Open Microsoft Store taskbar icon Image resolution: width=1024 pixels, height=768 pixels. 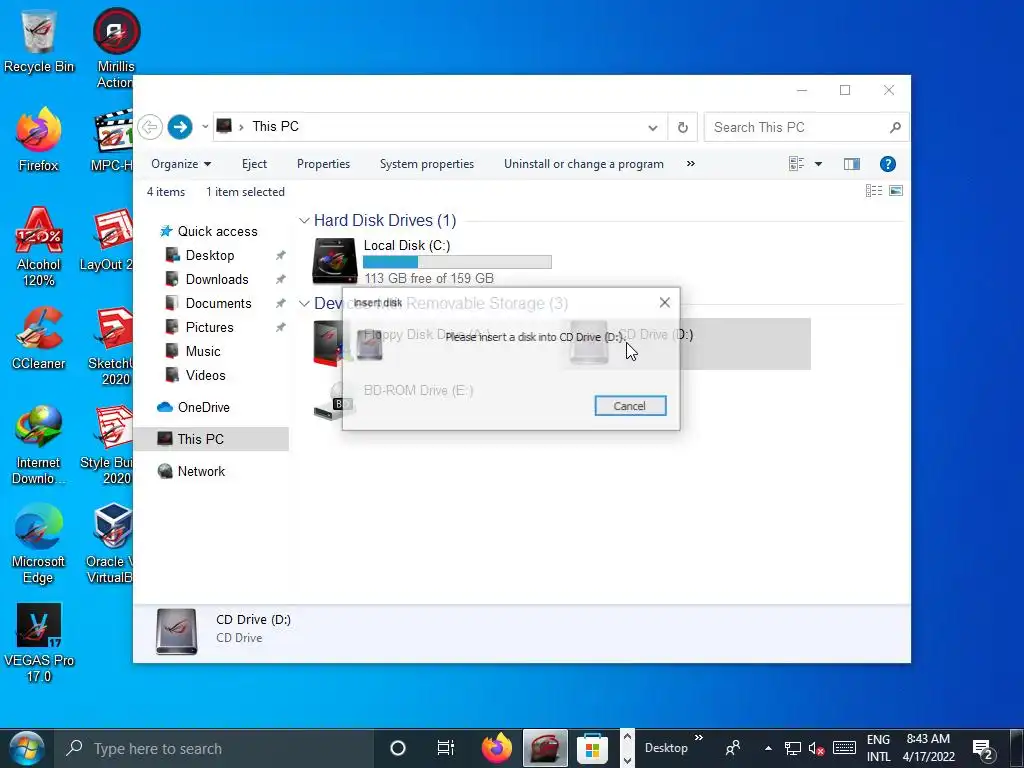(592, 749)
